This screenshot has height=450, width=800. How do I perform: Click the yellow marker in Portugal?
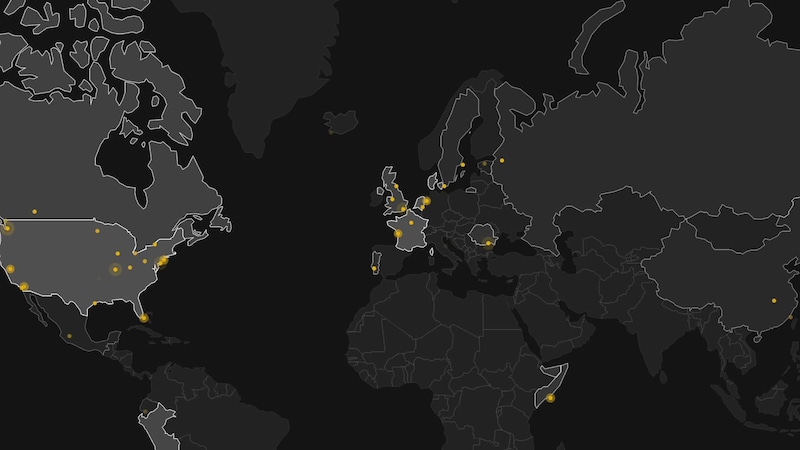tap(375, 268)
